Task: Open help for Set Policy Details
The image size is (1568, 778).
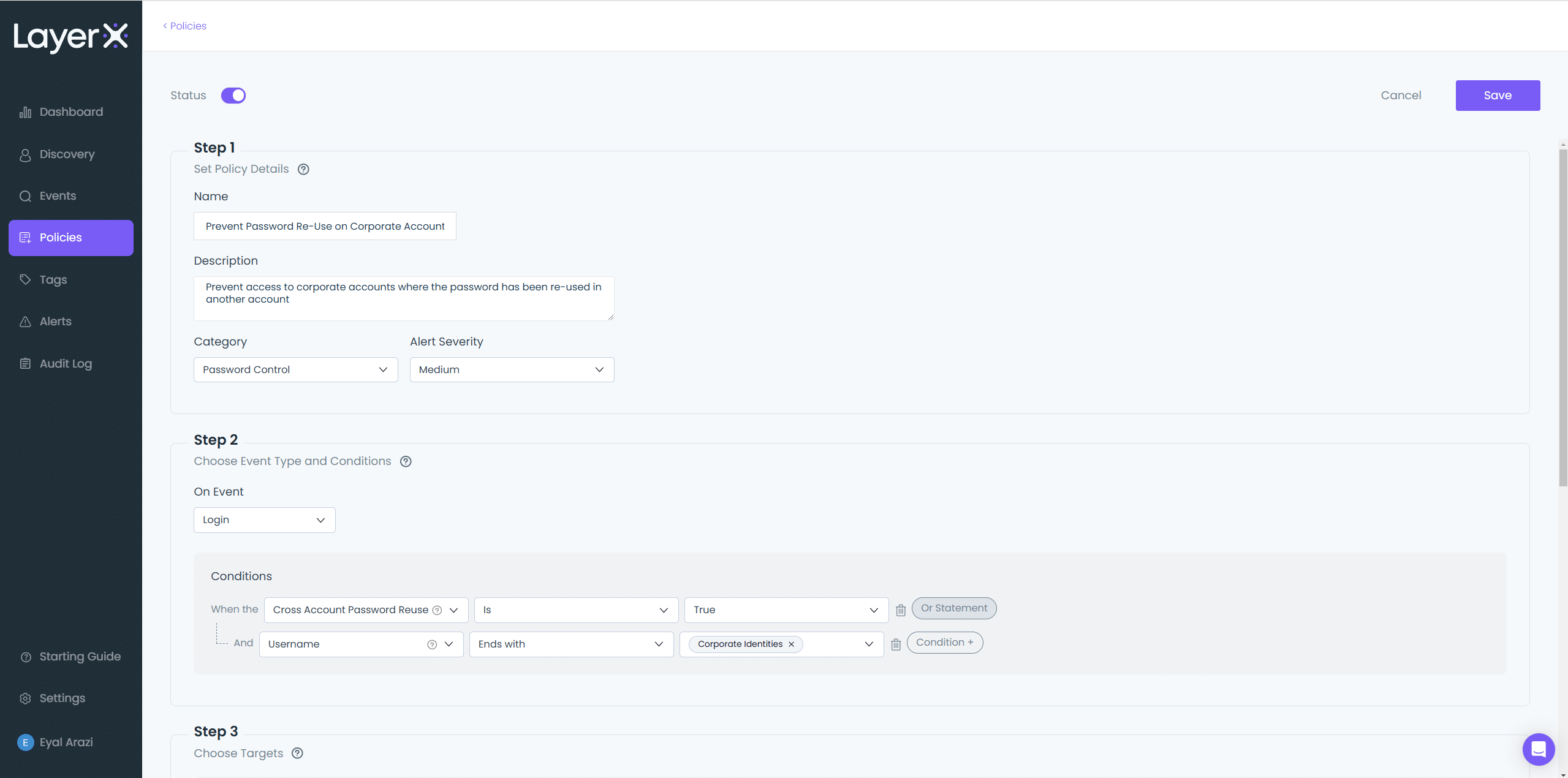Action: 303,169
